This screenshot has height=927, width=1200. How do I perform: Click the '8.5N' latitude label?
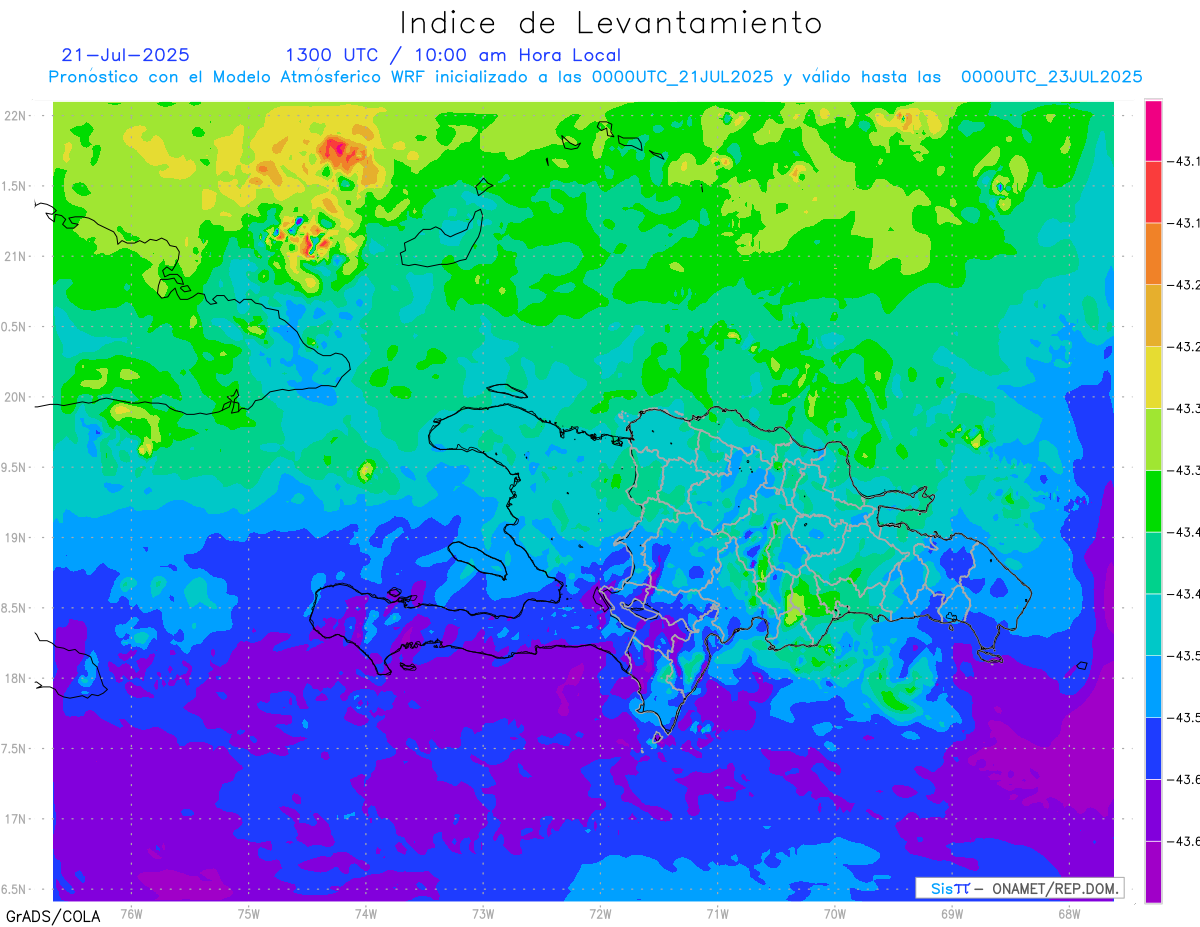pyautogui.click(x=14, y=608)
